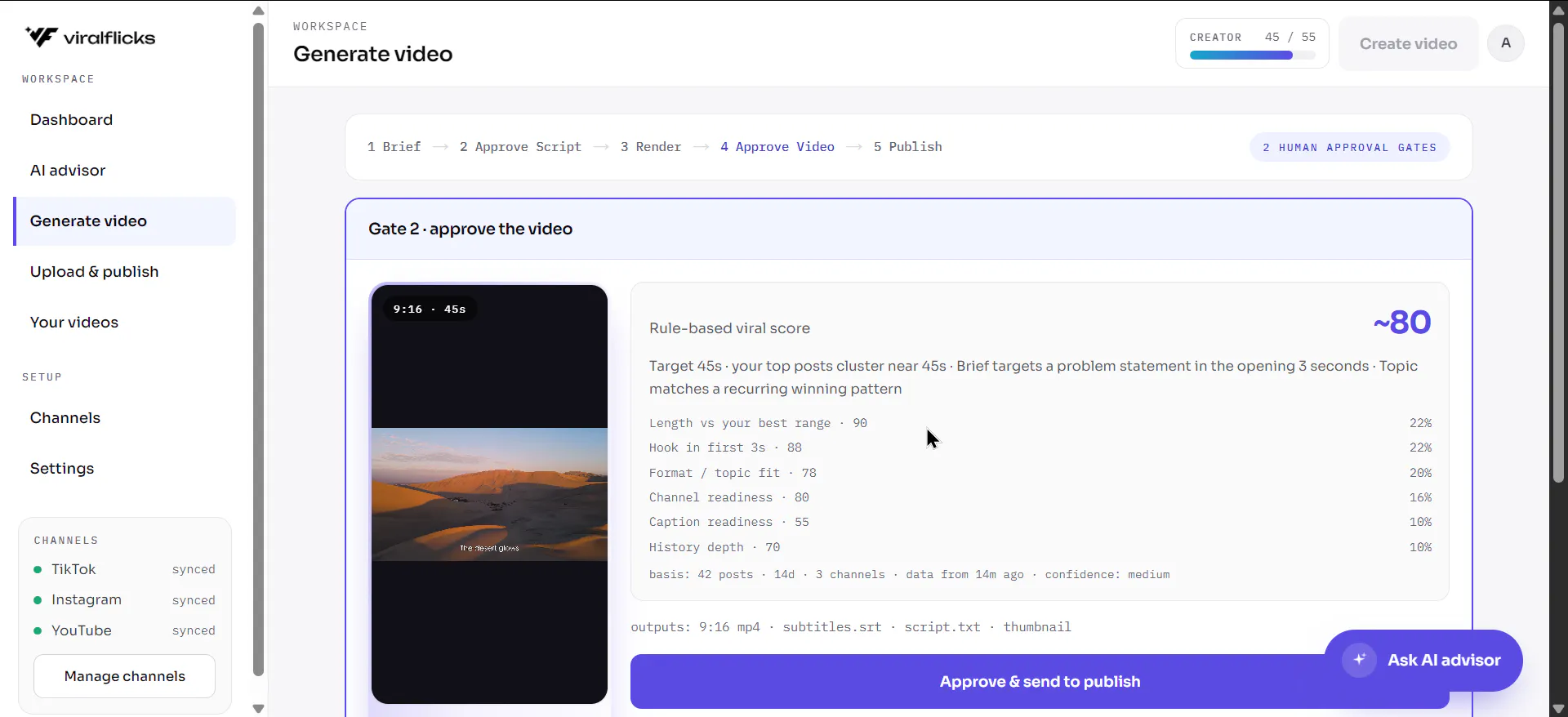
Task: Go to AI advisor page
Action: (x=124, y=171)
